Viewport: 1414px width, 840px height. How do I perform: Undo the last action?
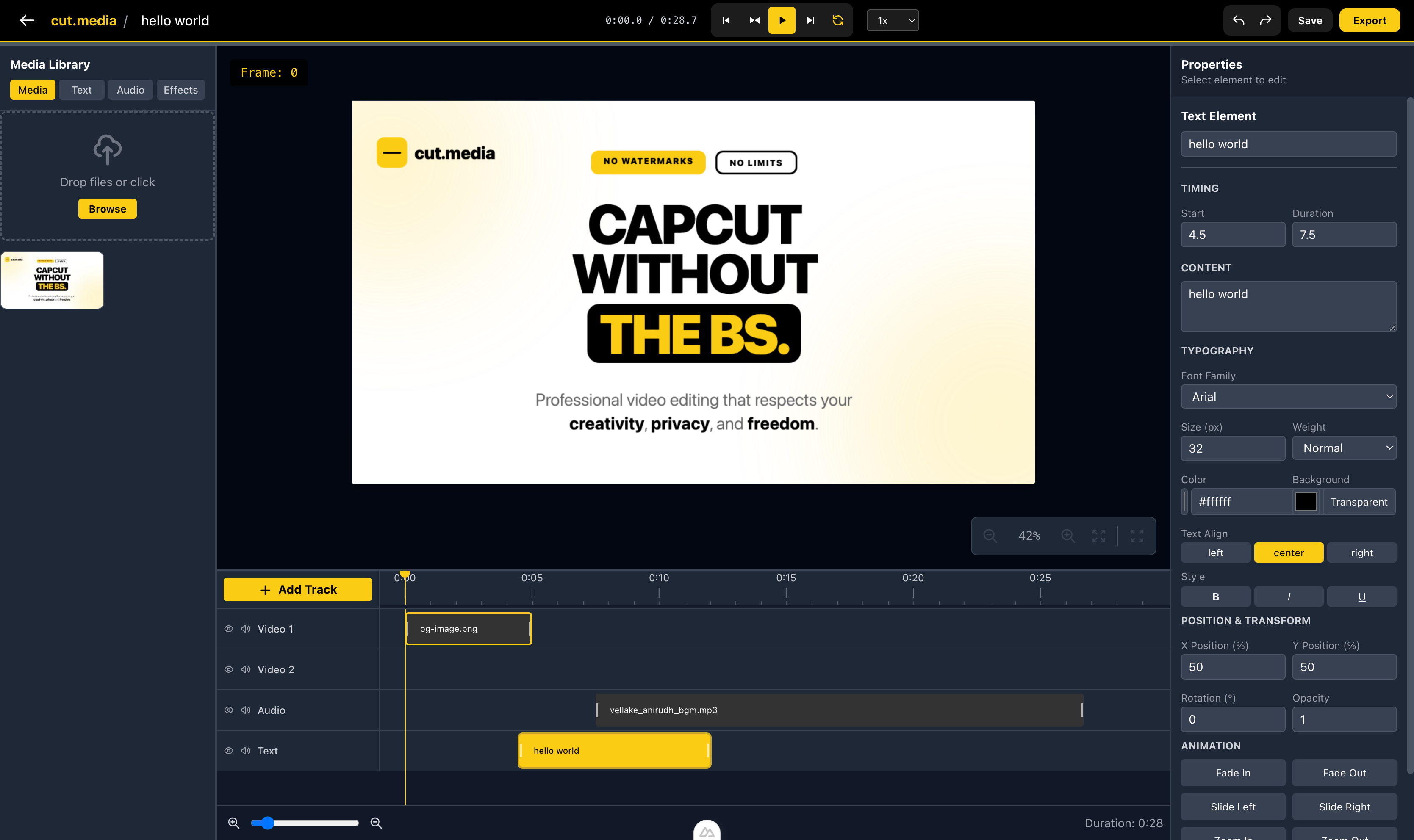(x=1238, y=20)
